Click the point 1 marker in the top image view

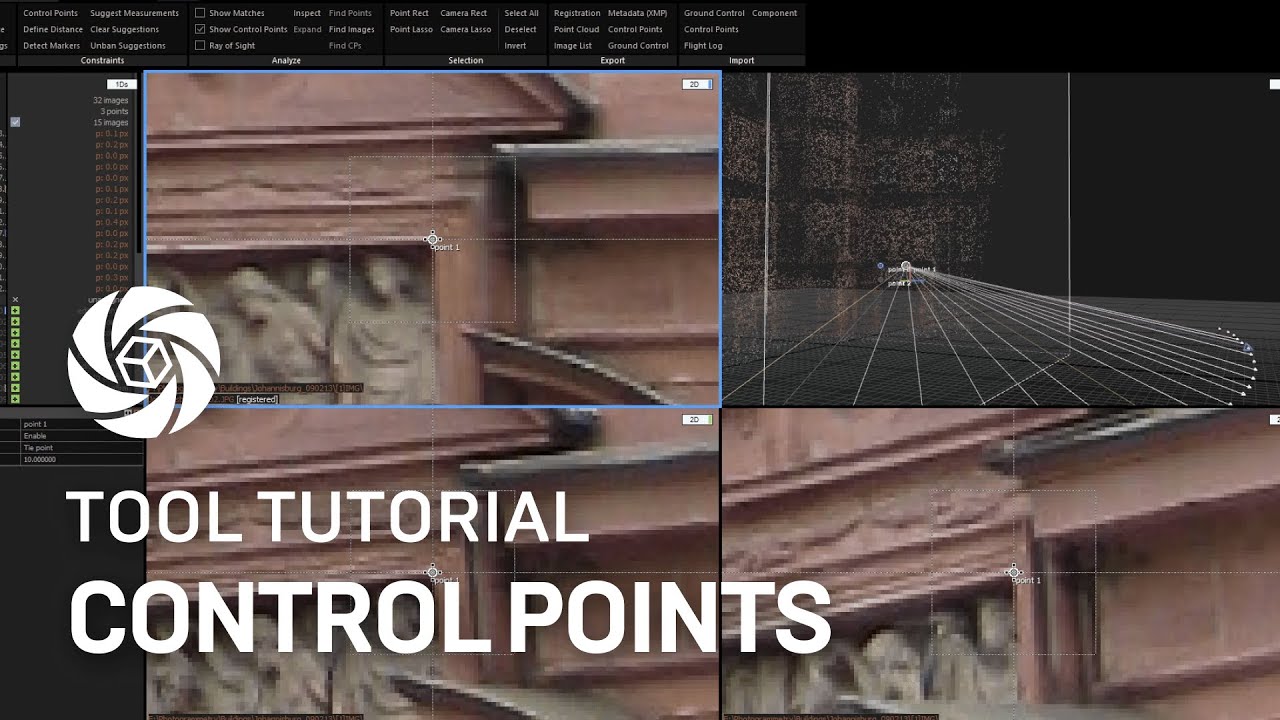[432, 238]
